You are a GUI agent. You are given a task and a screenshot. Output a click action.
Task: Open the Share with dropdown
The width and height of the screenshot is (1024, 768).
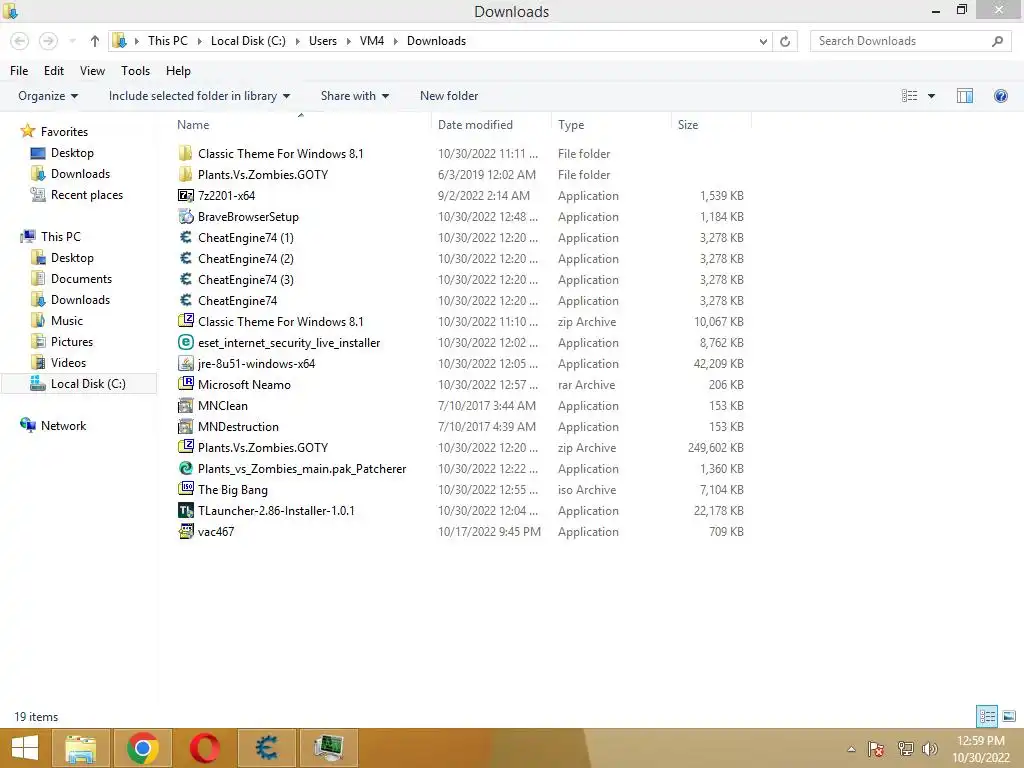355,96
